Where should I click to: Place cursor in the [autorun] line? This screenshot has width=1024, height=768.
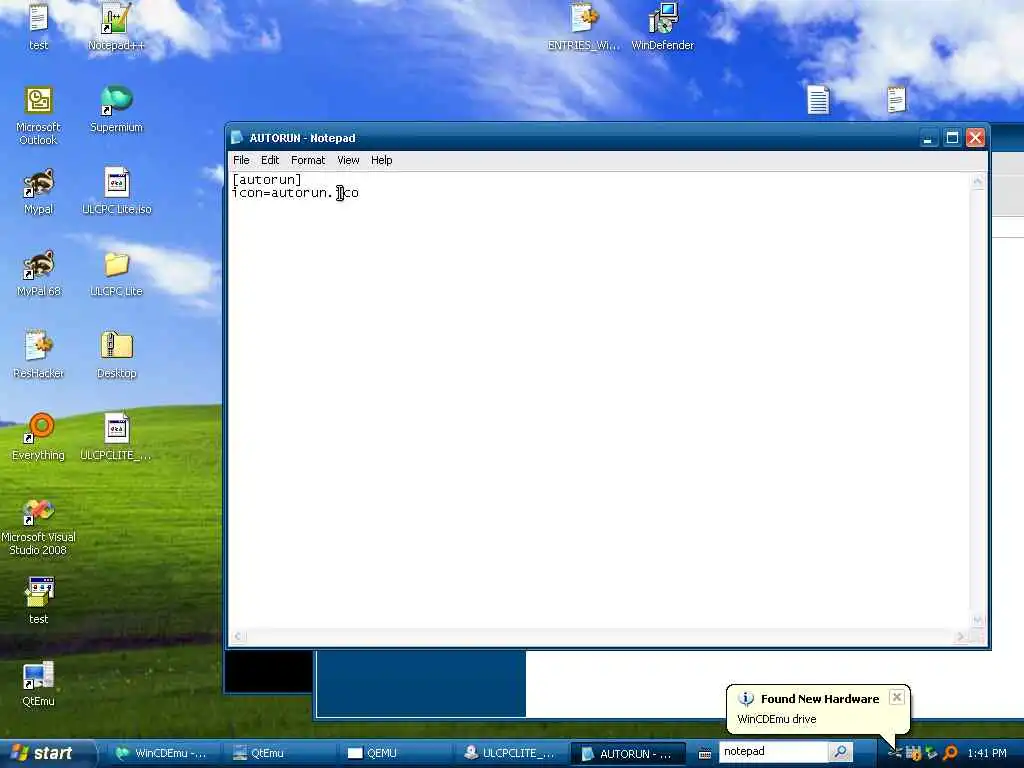[x=267, y=180]
